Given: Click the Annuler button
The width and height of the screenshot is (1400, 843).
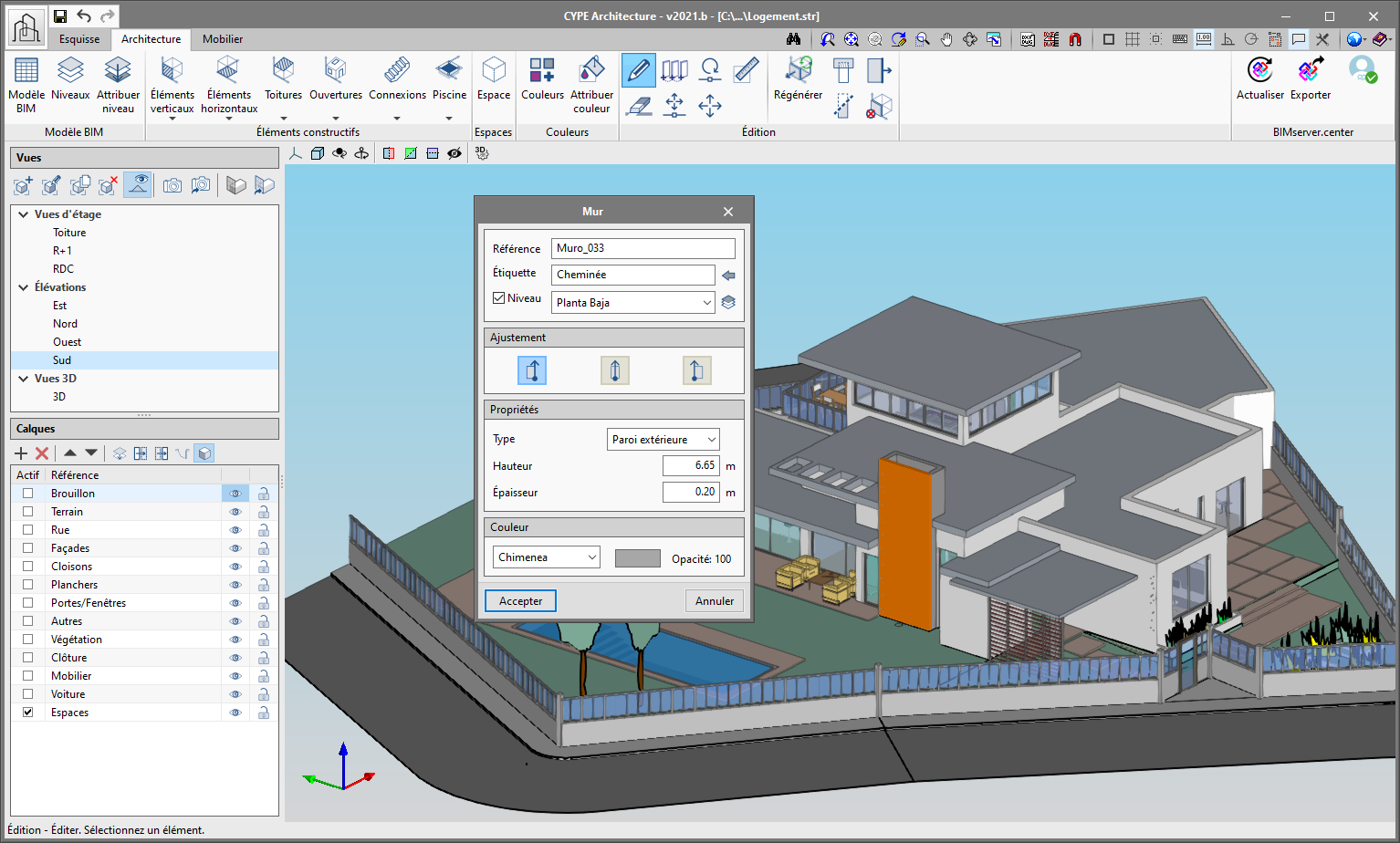Looking at the screenshot, I should pyautogui.click(x=715, y=601).
